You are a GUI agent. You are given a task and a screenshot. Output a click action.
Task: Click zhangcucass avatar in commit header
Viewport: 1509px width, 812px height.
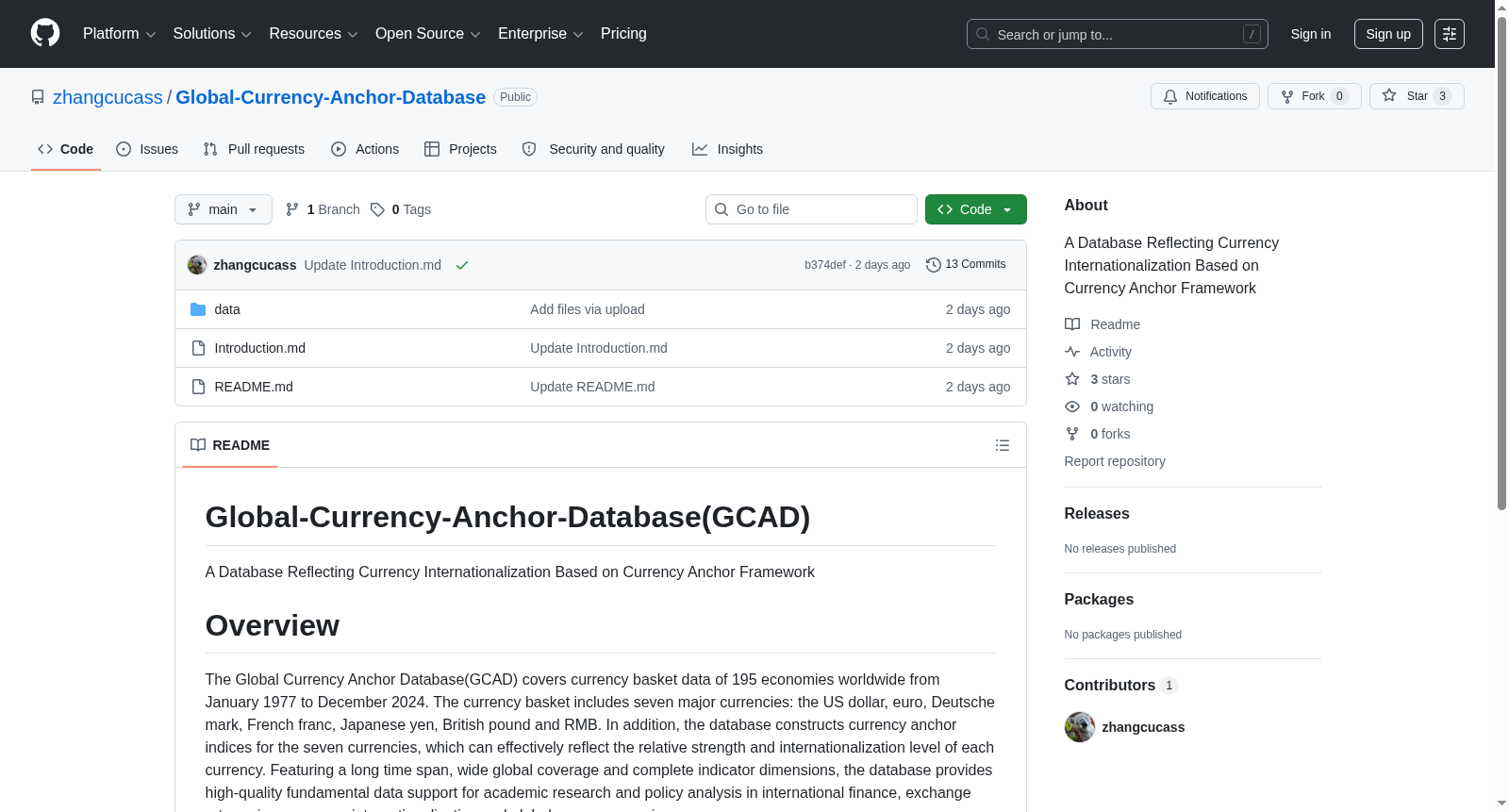[197, 265]
